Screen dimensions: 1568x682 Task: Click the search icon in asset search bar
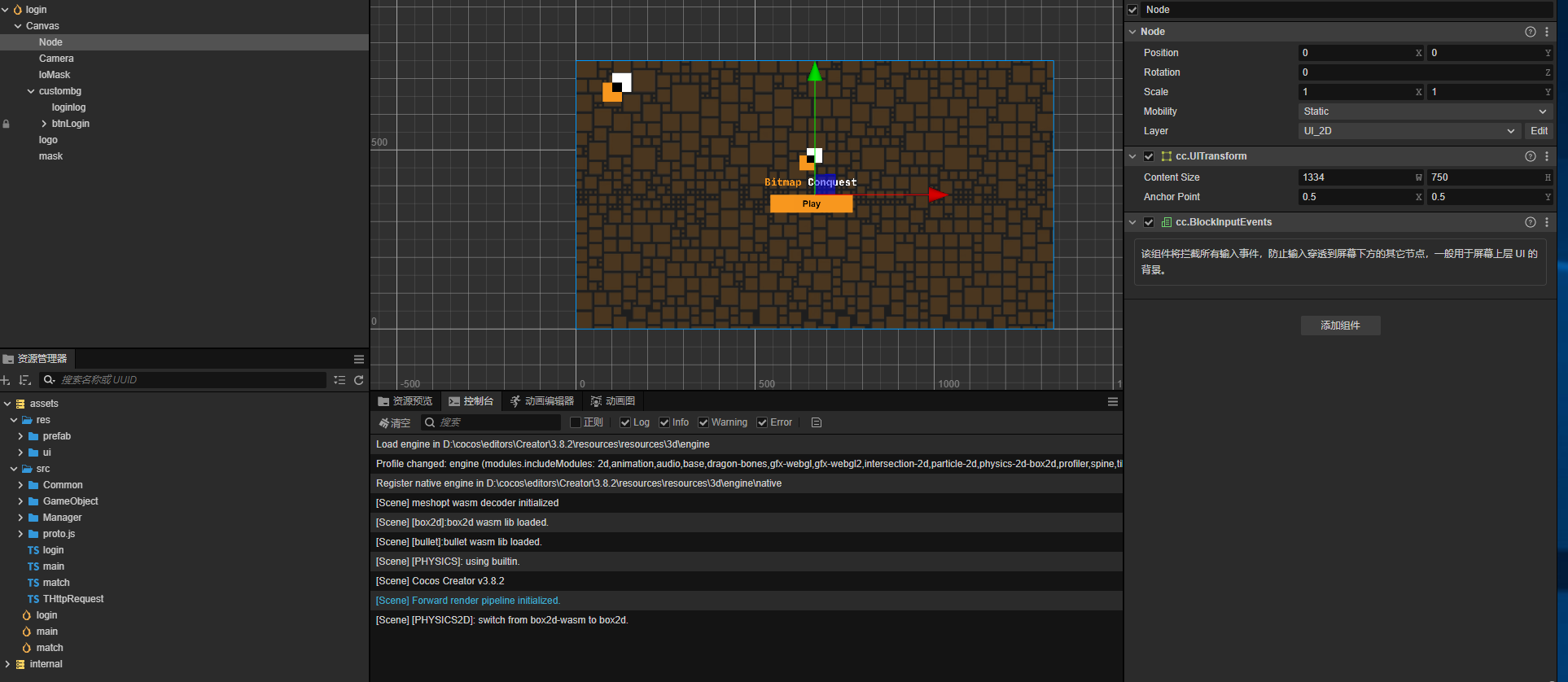49,380
